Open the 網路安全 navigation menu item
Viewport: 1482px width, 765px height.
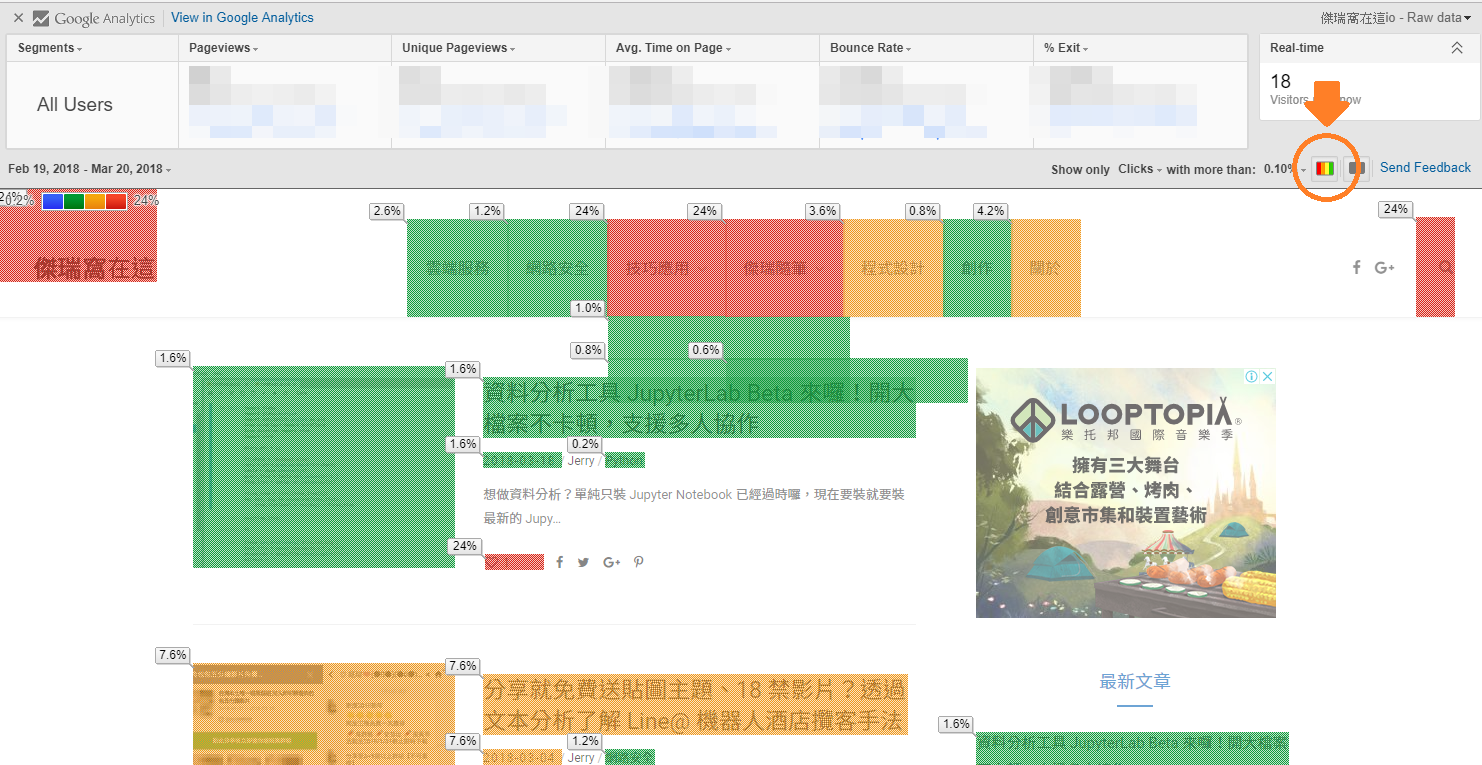556,268
